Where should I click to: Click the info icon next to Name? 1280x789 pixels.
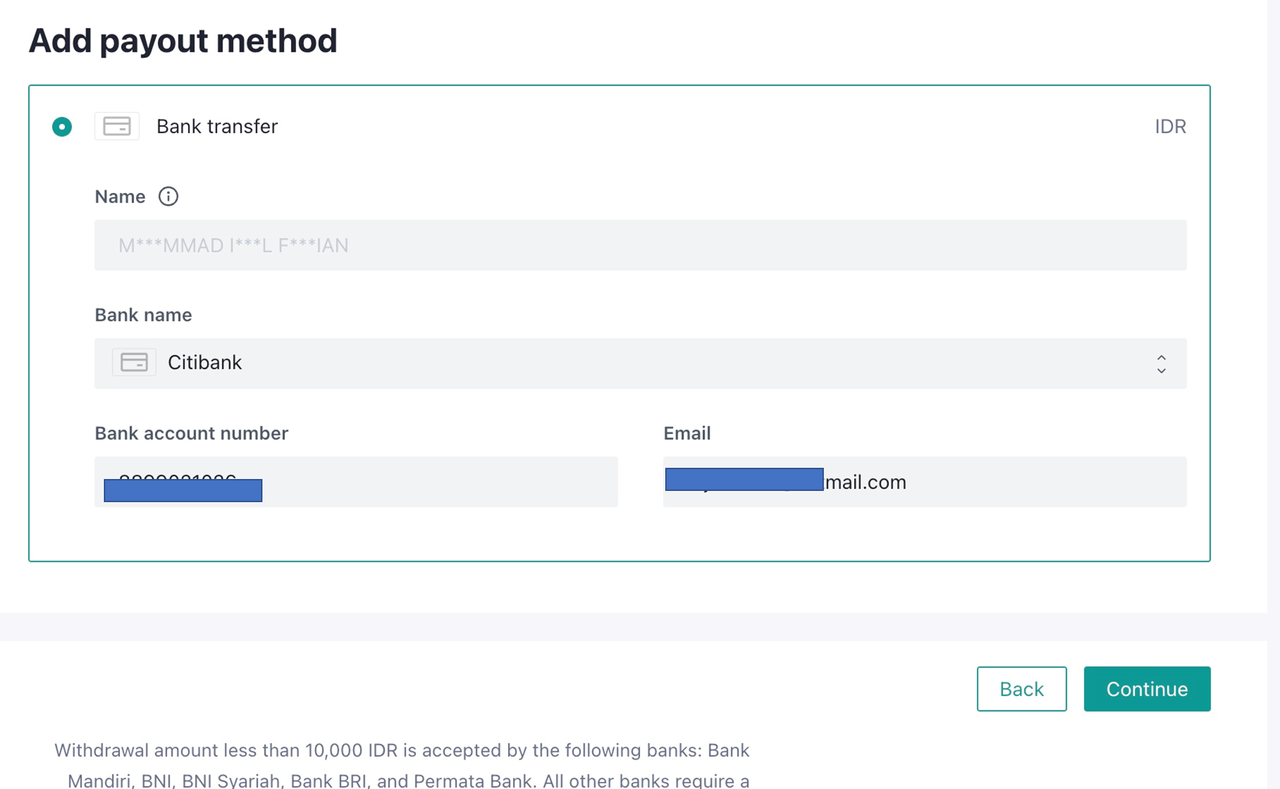pyautogui.click(x=168, y=197)
